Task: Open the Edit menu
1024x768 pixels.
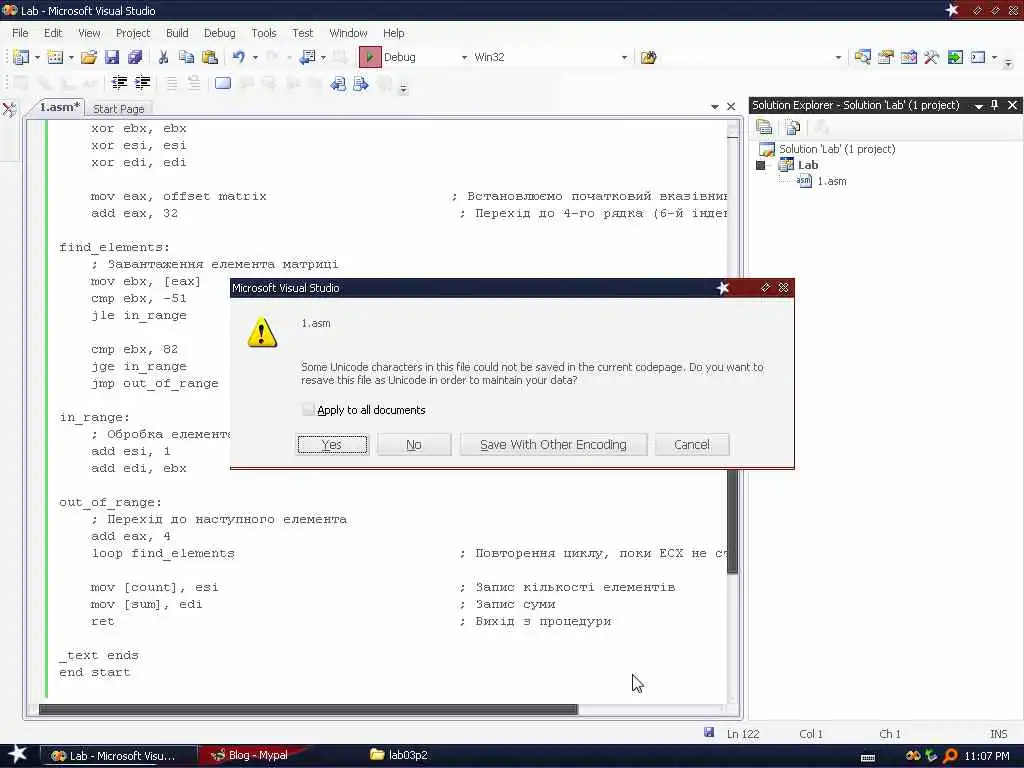Action: (53, 33)
